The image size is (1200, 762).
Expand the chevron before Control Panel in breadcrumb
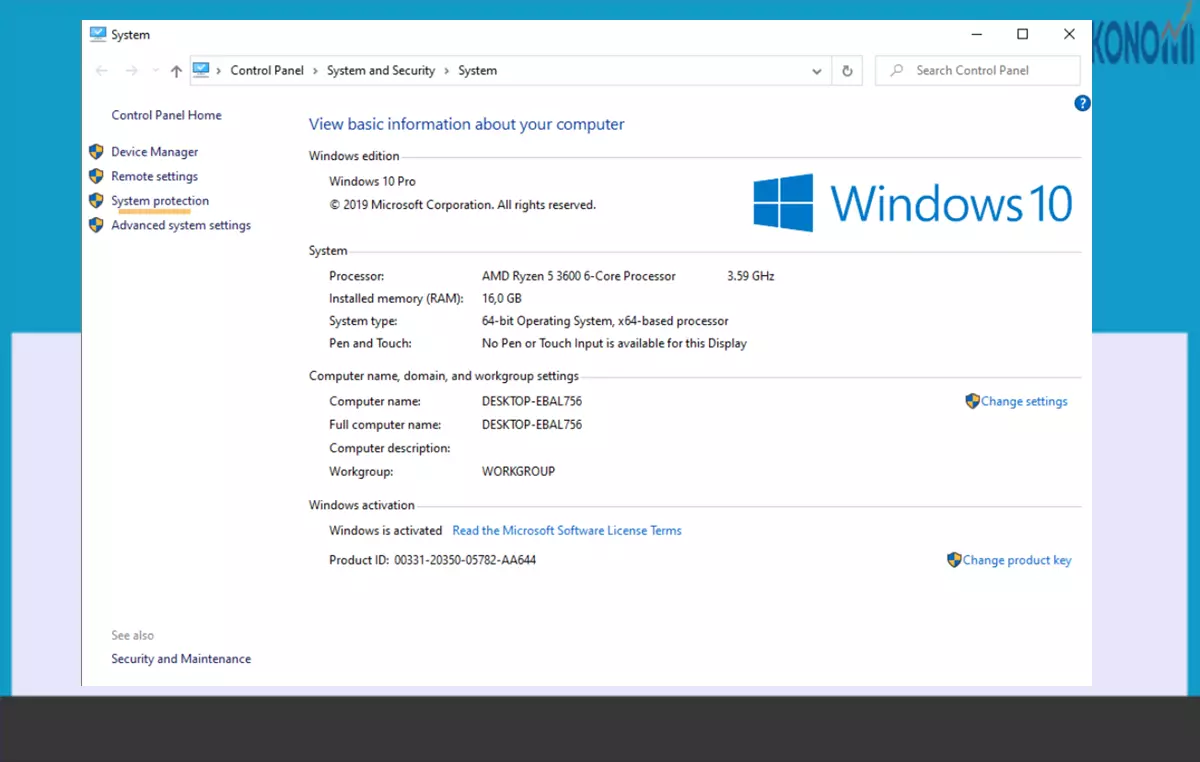219,71
